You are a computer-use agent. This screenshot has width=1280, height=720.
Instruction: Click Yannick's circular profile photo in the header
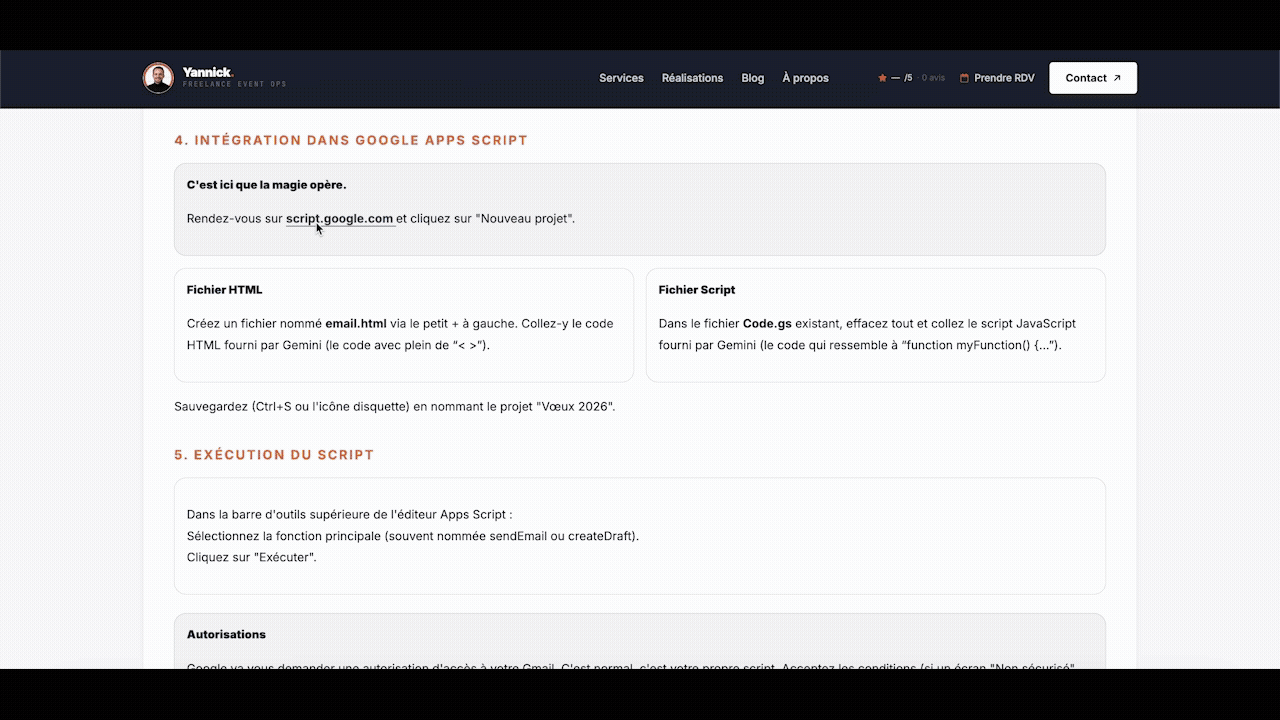tap(158, 77)
